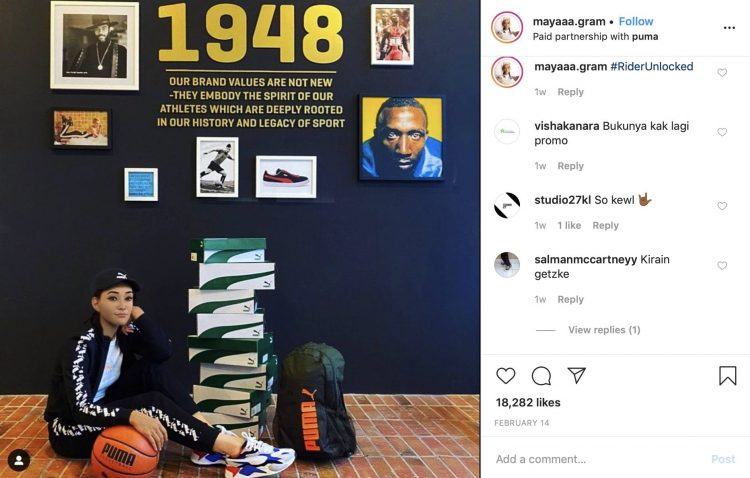This screenshot has height=478, width=750.
Task: Follow the mayaaa.gram account
Action: pos(636,22)
